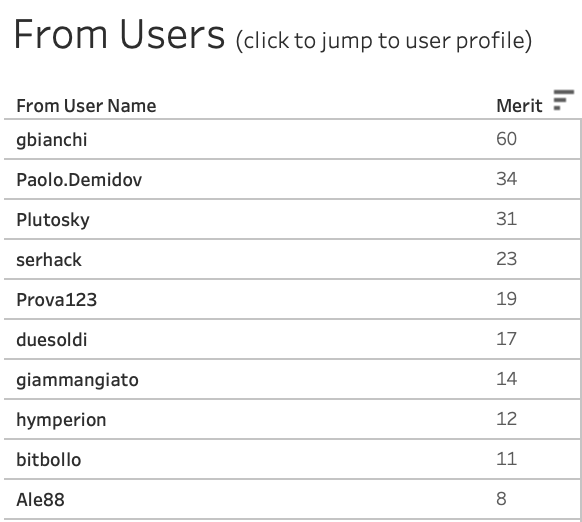Viewport: 582px width, 522px height.
Task: Select giammangiato in the user list
Action: click(77, 380)
